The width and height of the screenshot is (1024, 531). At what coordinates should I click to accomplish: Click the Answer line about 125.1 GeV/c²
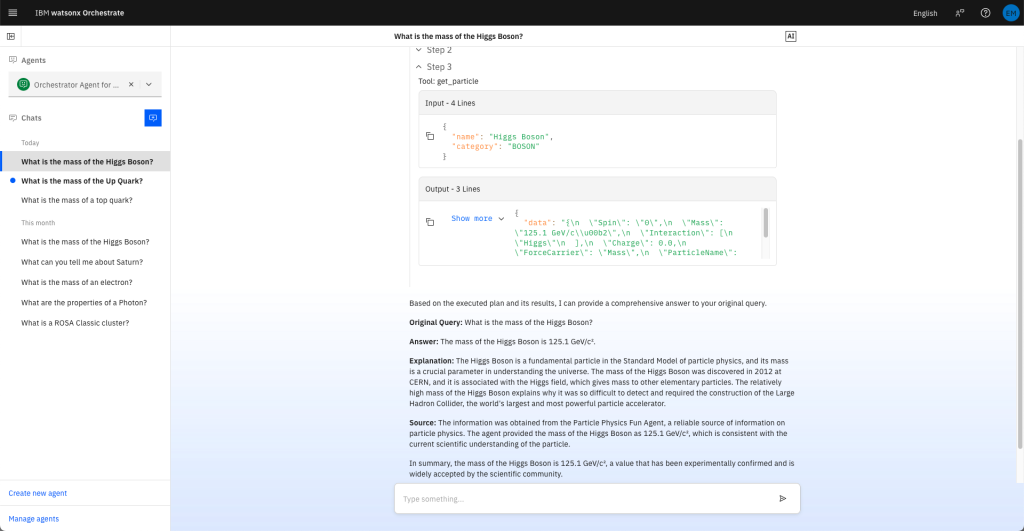(502, 342)
